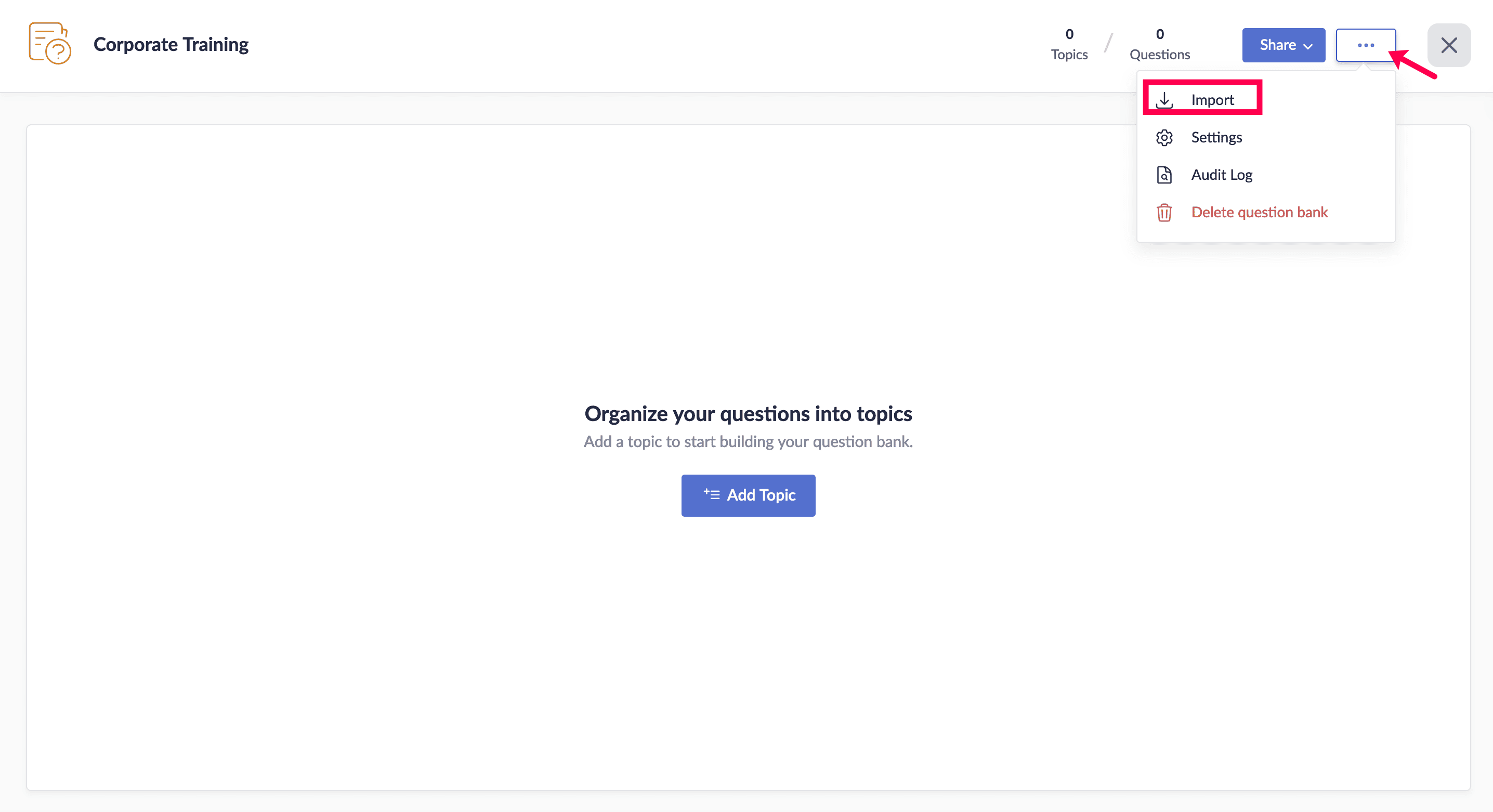
Task: Click the Settings gear icon
Action: point(1164,137)
